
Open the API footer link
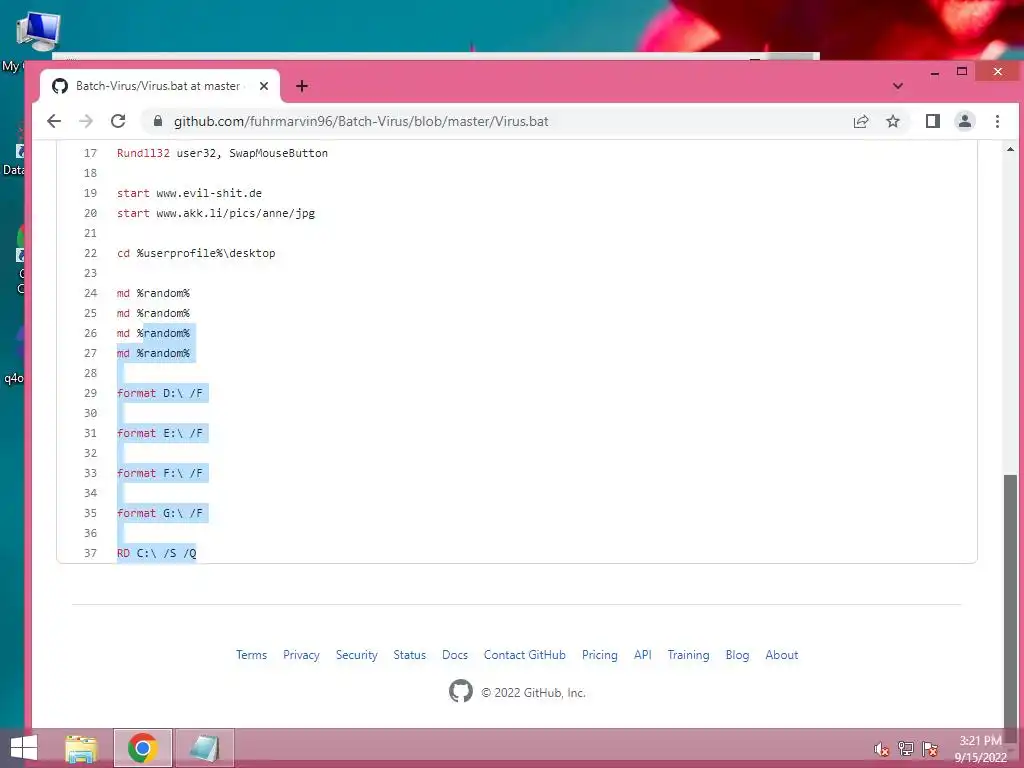tap(643, 655)
